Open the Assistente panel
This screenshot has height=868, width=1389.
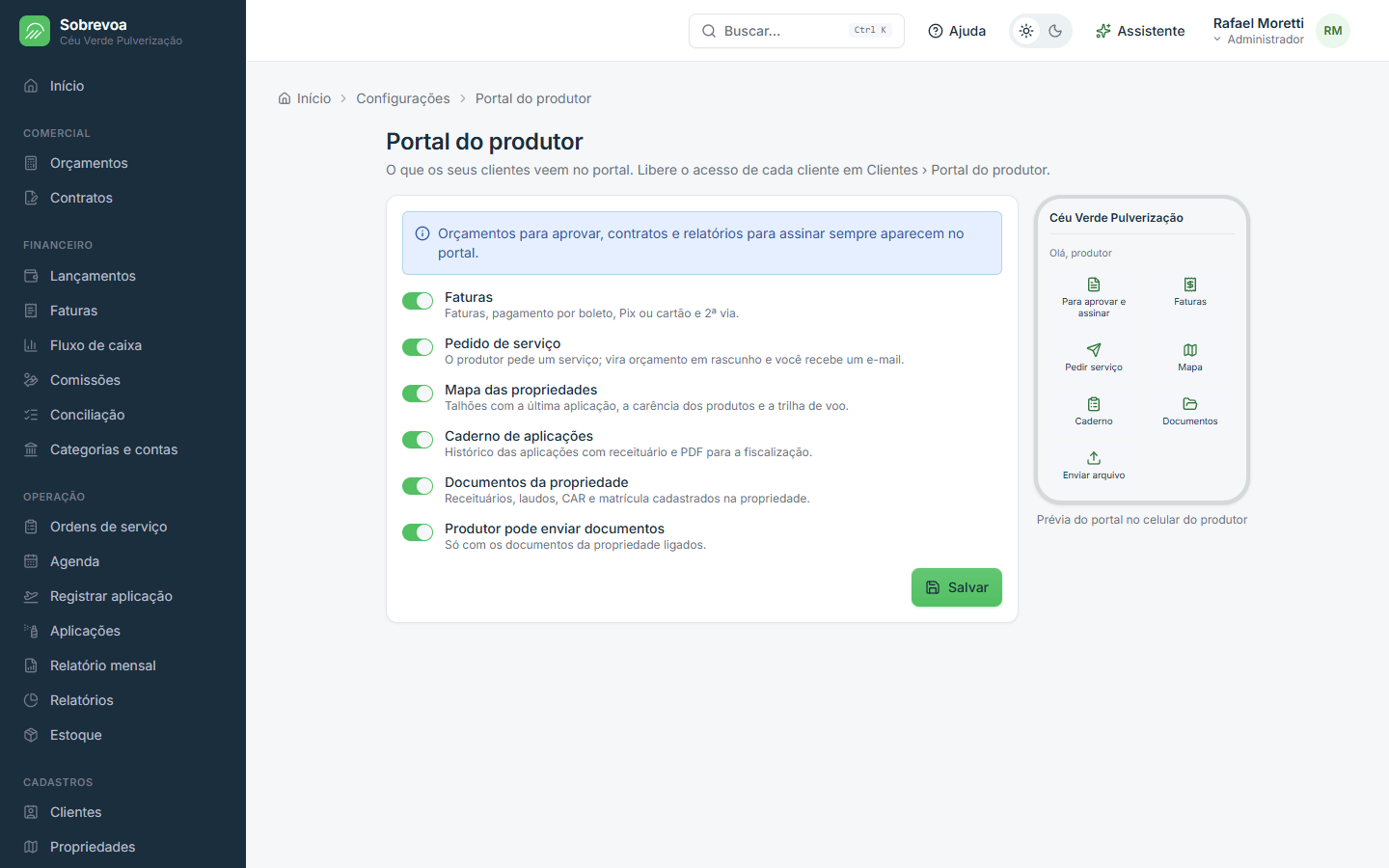1140,31
